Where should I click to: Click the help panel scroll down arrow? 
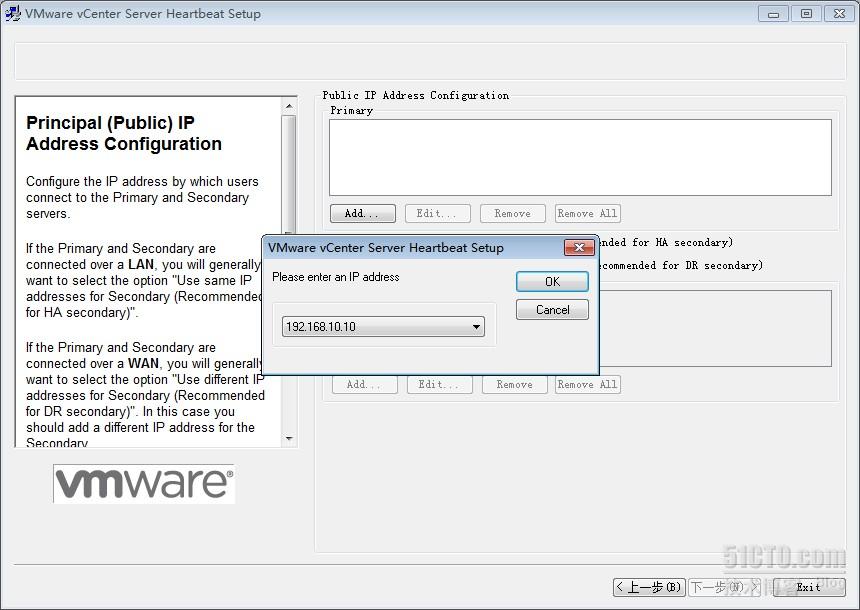[x=289, y=439]
